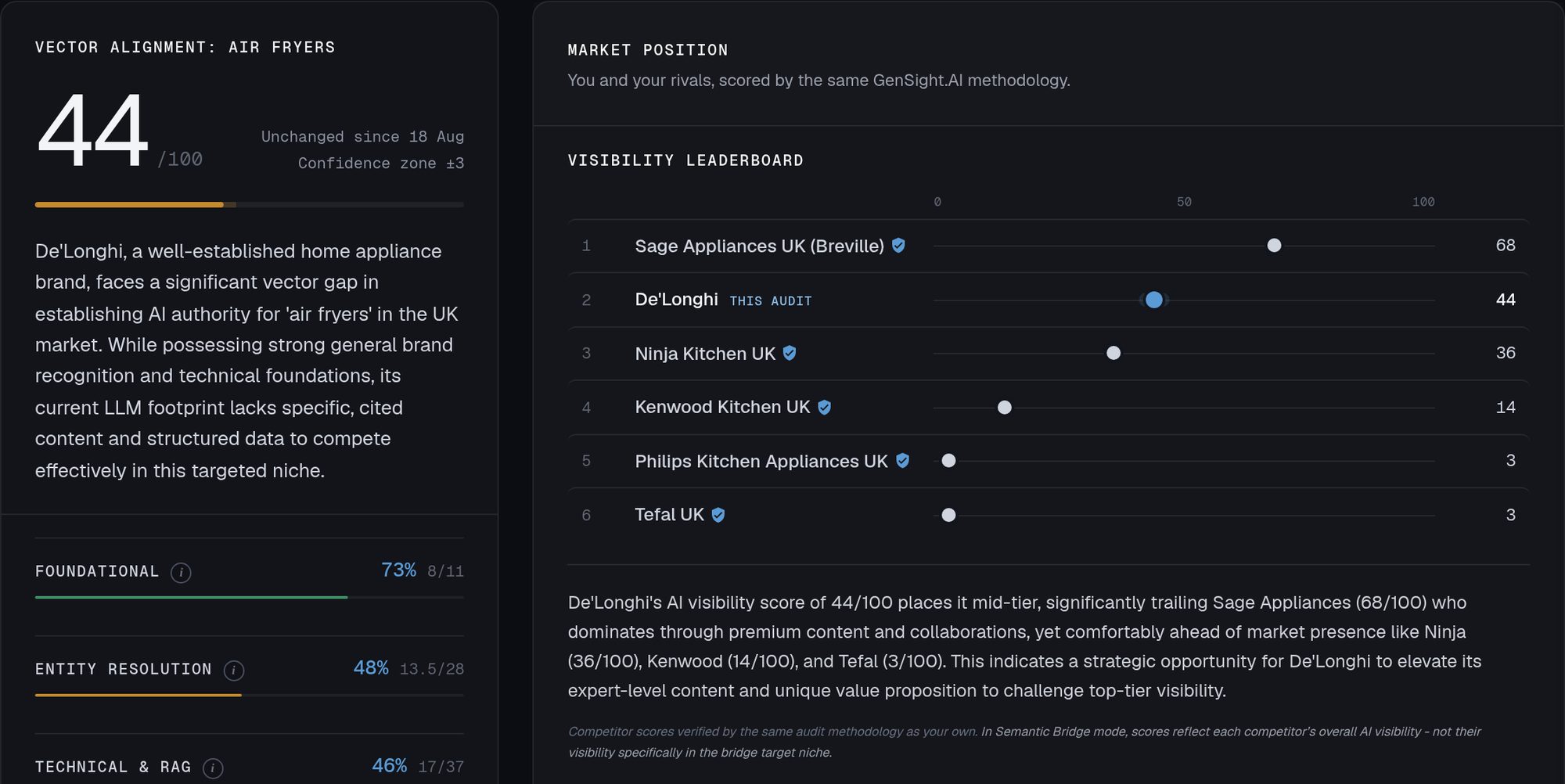Click the VECTOR ALIGNMENT: AIR FRYERS heading
Screen dimensions: 1565x784
tap(185, 48)
